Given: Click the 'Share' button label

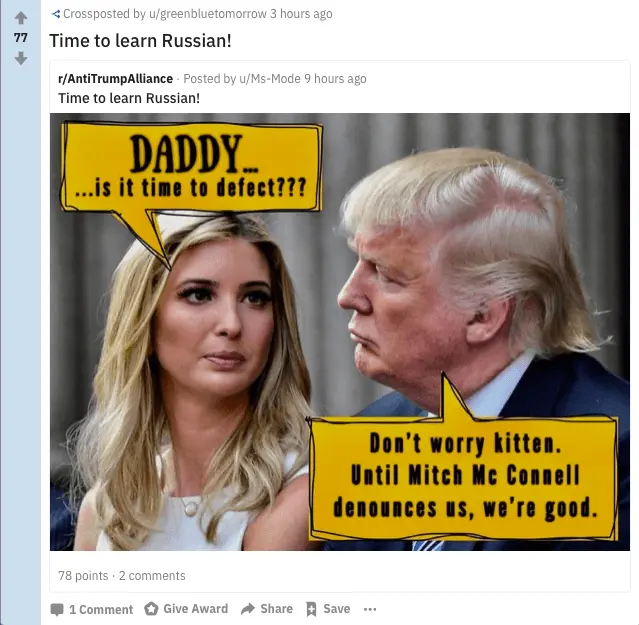Looking at the screenshot, I should (276, 609).
